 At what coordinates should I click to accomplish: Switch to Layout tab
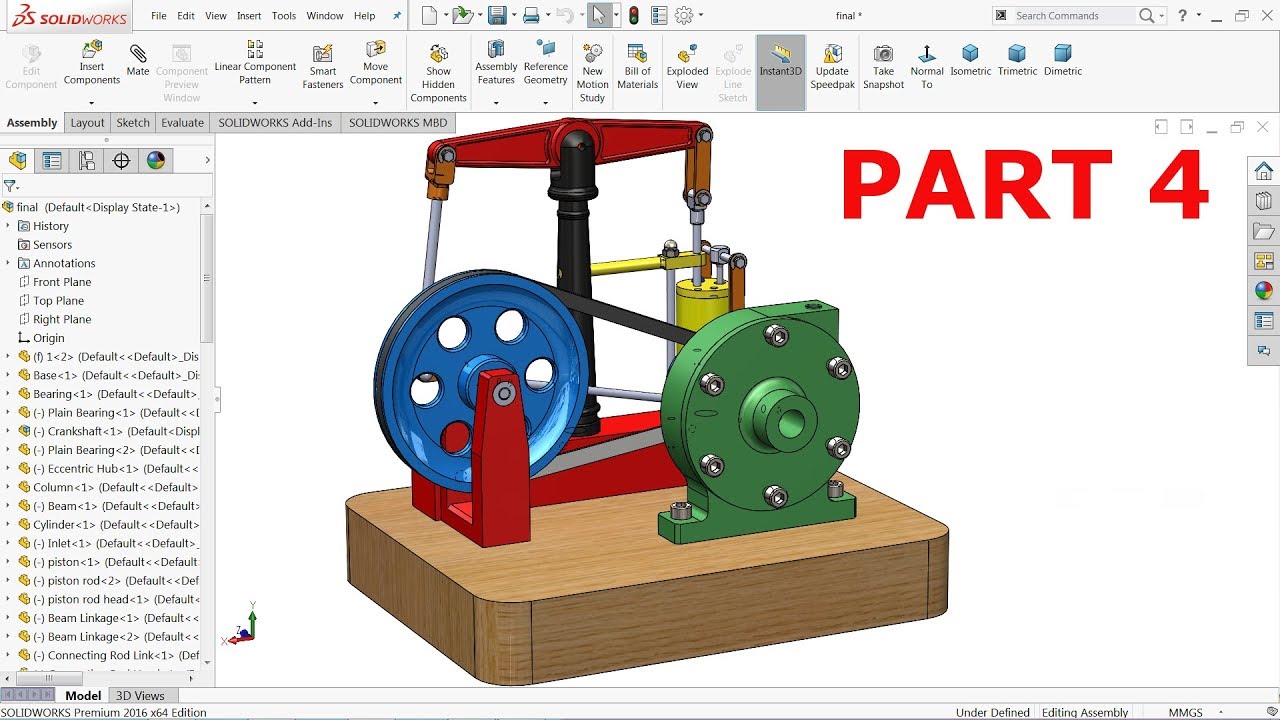[x=87, y=123]
